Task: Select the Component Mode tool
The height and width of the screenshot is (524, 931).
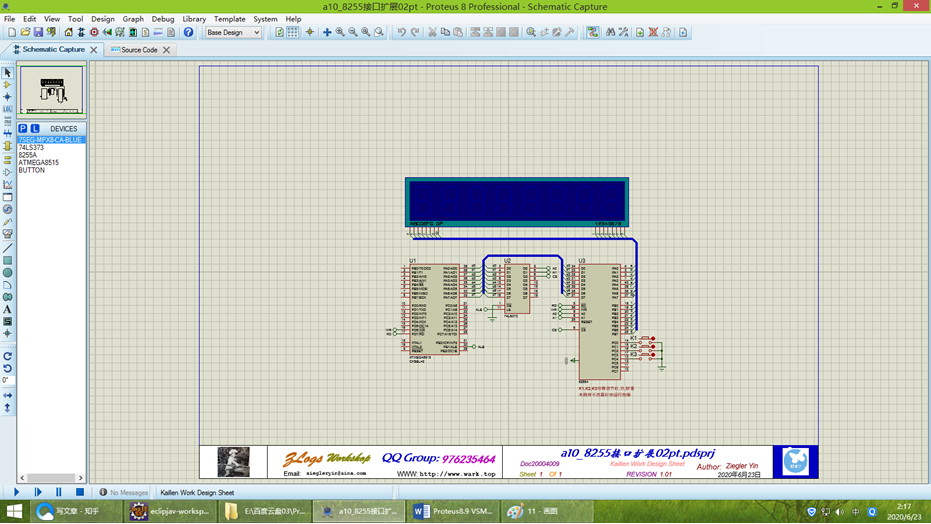Action: coord(7,85)
